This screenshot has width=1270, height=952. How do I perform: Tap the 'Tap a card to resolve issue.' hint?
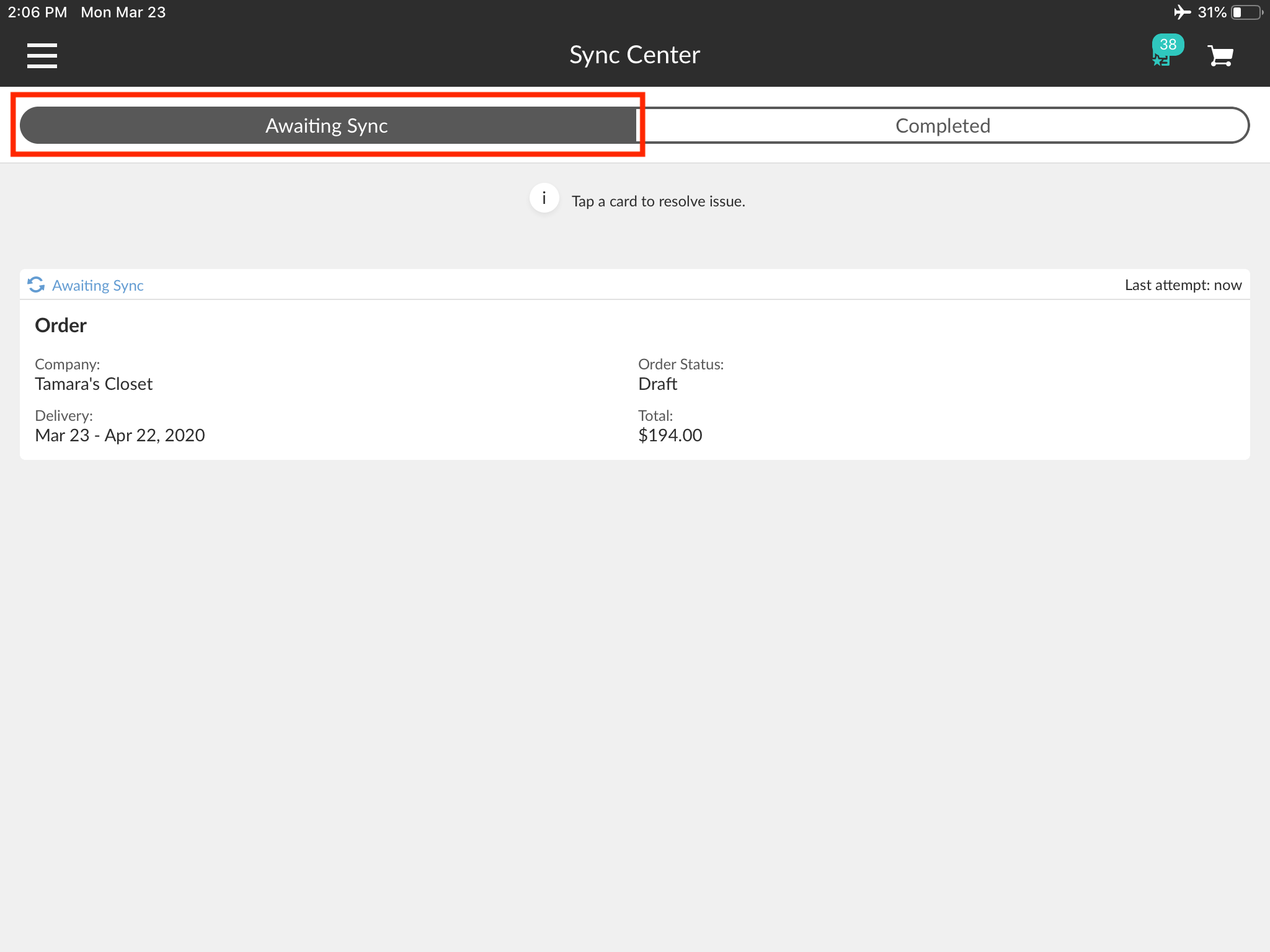point(659,201)
